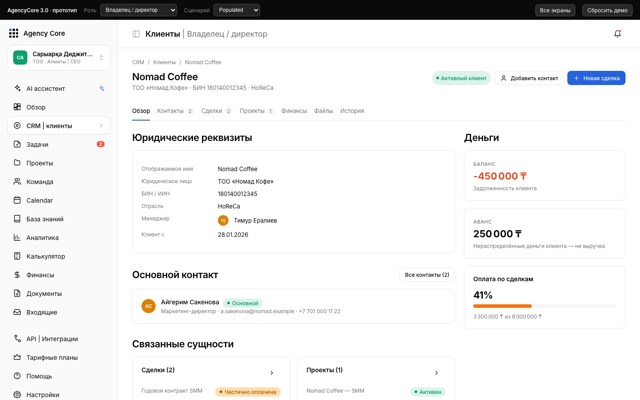Screen dimensions: 640x400
Task: Click the Клиенты breadcrumb link
Action: [x=164, y=62]
